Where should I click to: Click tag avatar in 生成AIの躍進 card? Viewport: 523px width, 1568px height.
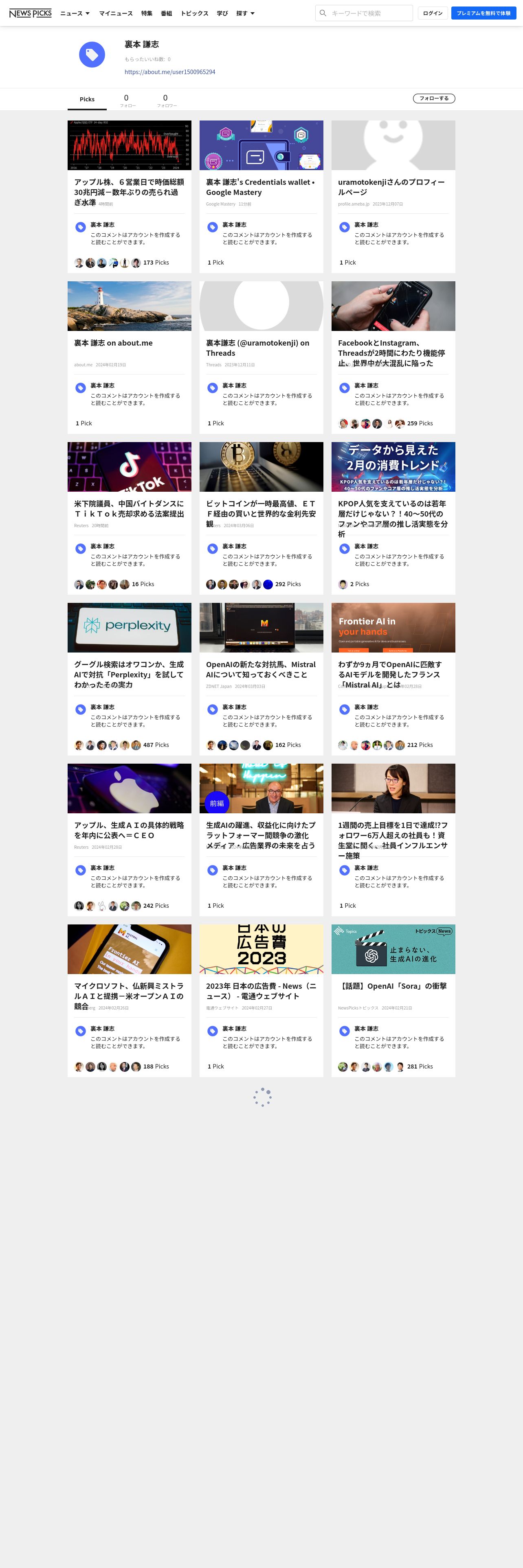(x=213, y=870)
